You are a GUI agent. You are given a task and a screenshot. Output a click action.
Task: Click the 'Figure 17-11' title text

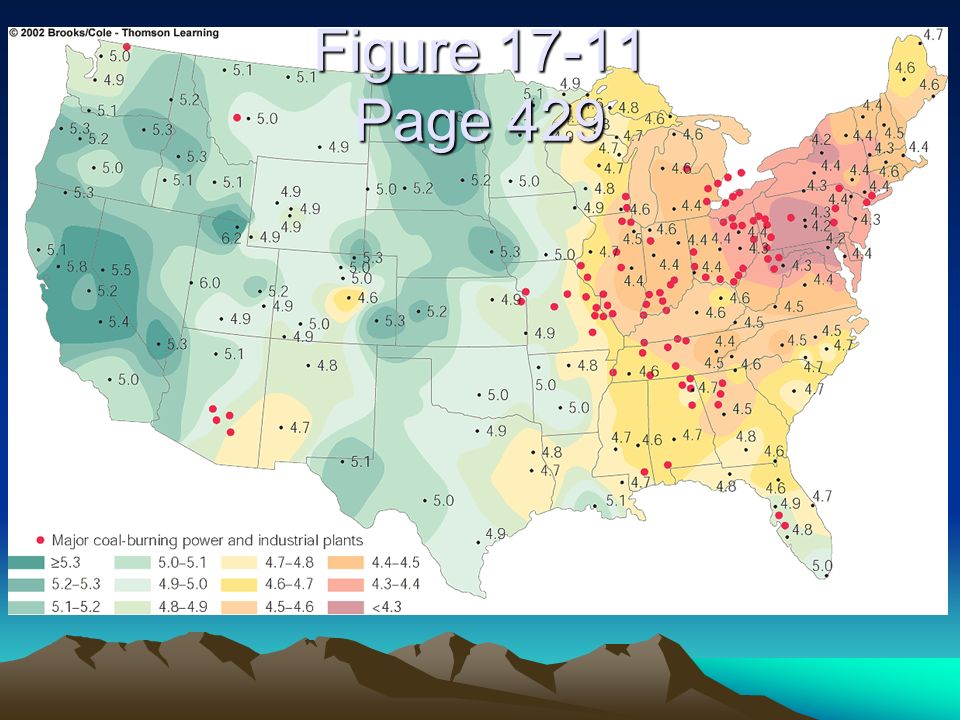click(x=479, y=52)
